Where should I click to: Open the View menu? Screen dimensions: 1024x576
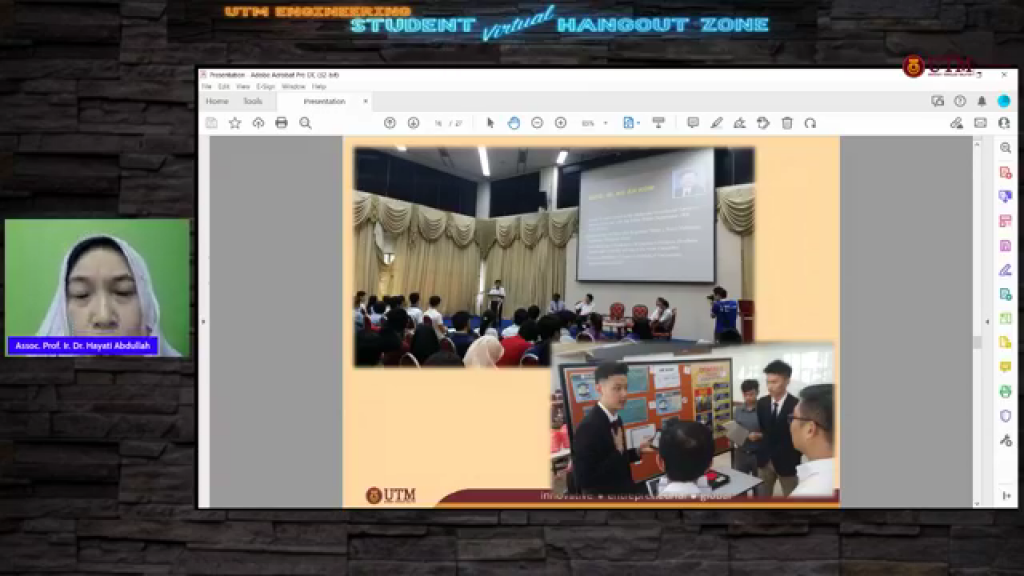243,87
